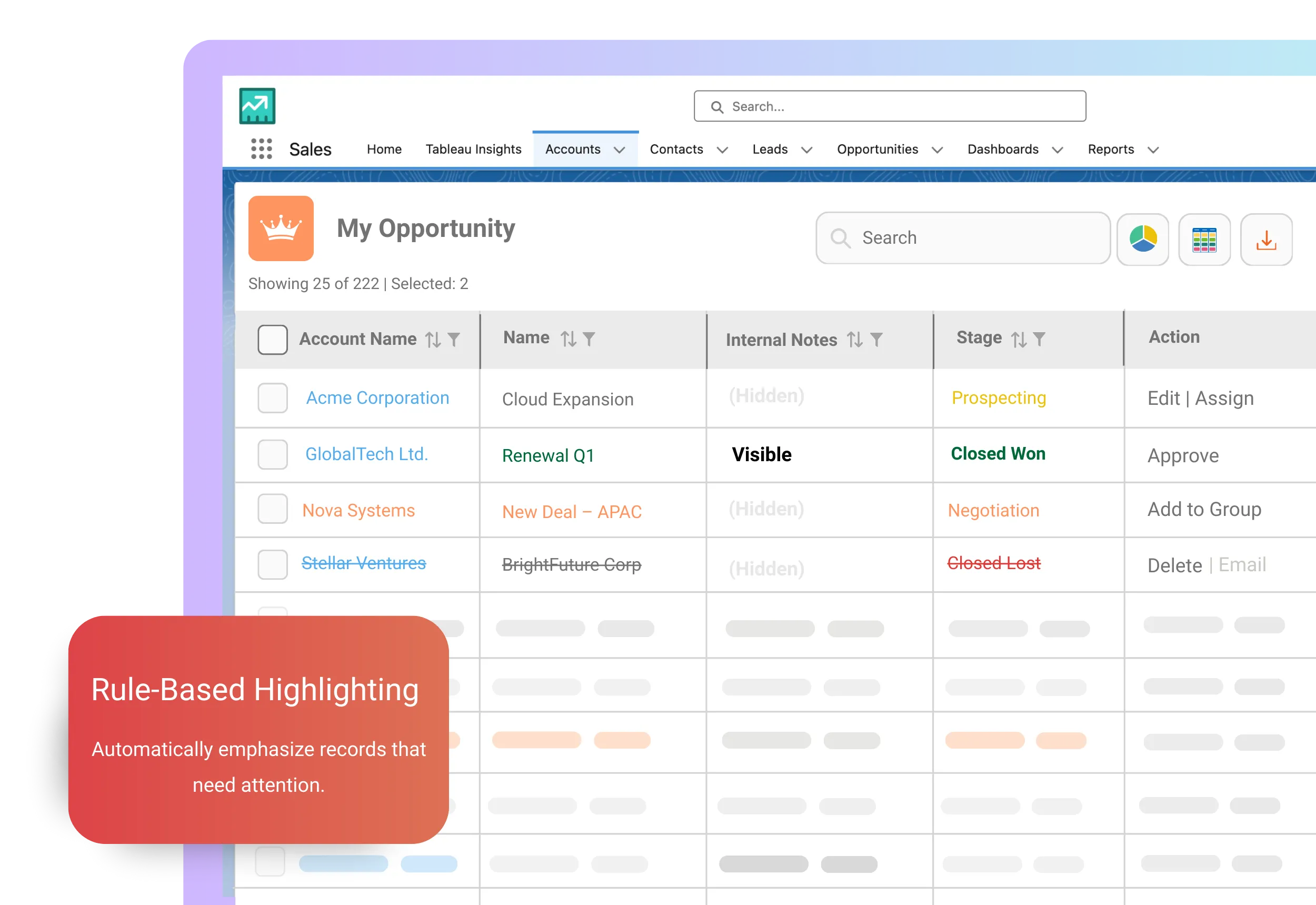
Task: Sort the Name column using arrows
Action: 568,339
